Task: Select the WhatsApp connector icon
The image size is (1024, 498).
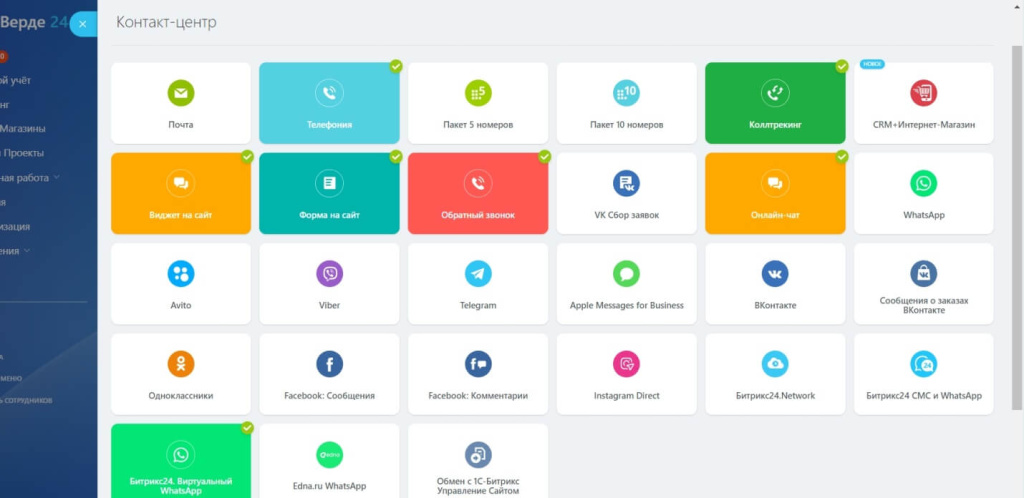Action: point(923,184)
